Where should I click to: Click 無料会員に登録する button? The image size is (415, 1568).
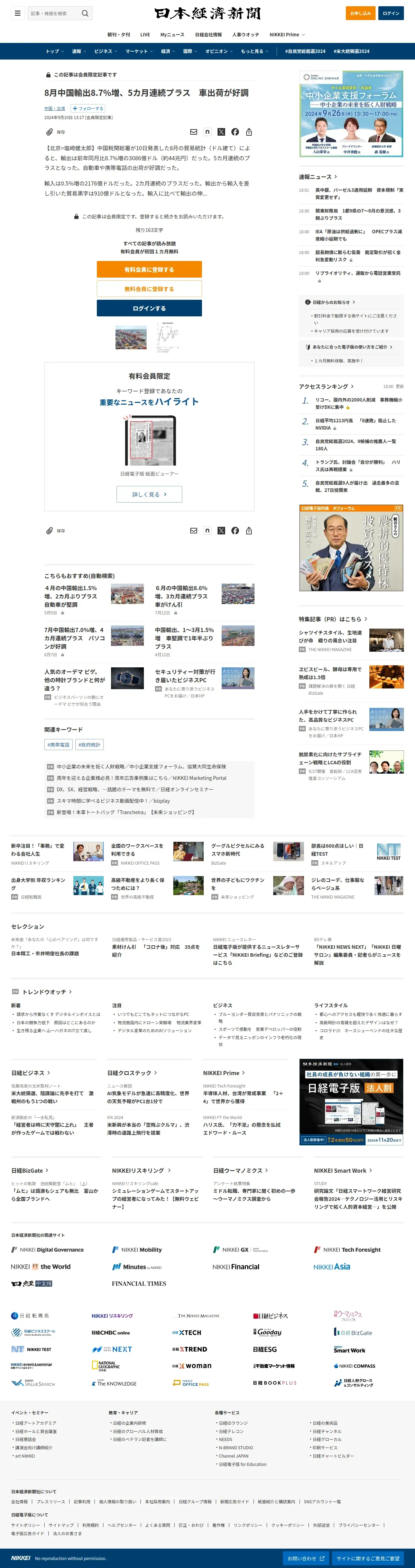[x=149, y=289]
